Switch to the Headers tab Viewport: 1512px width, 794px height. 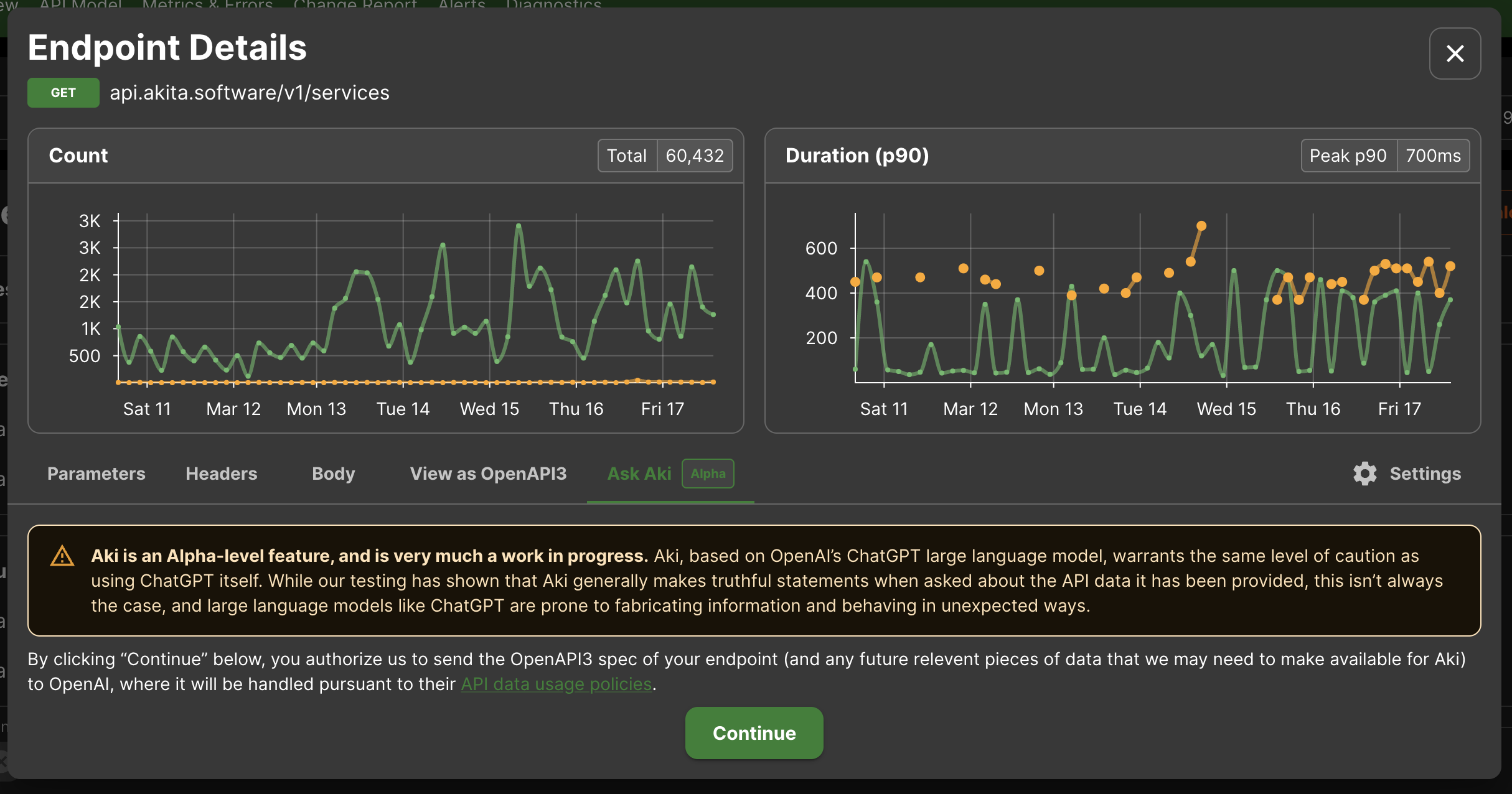tap(221, 474)
